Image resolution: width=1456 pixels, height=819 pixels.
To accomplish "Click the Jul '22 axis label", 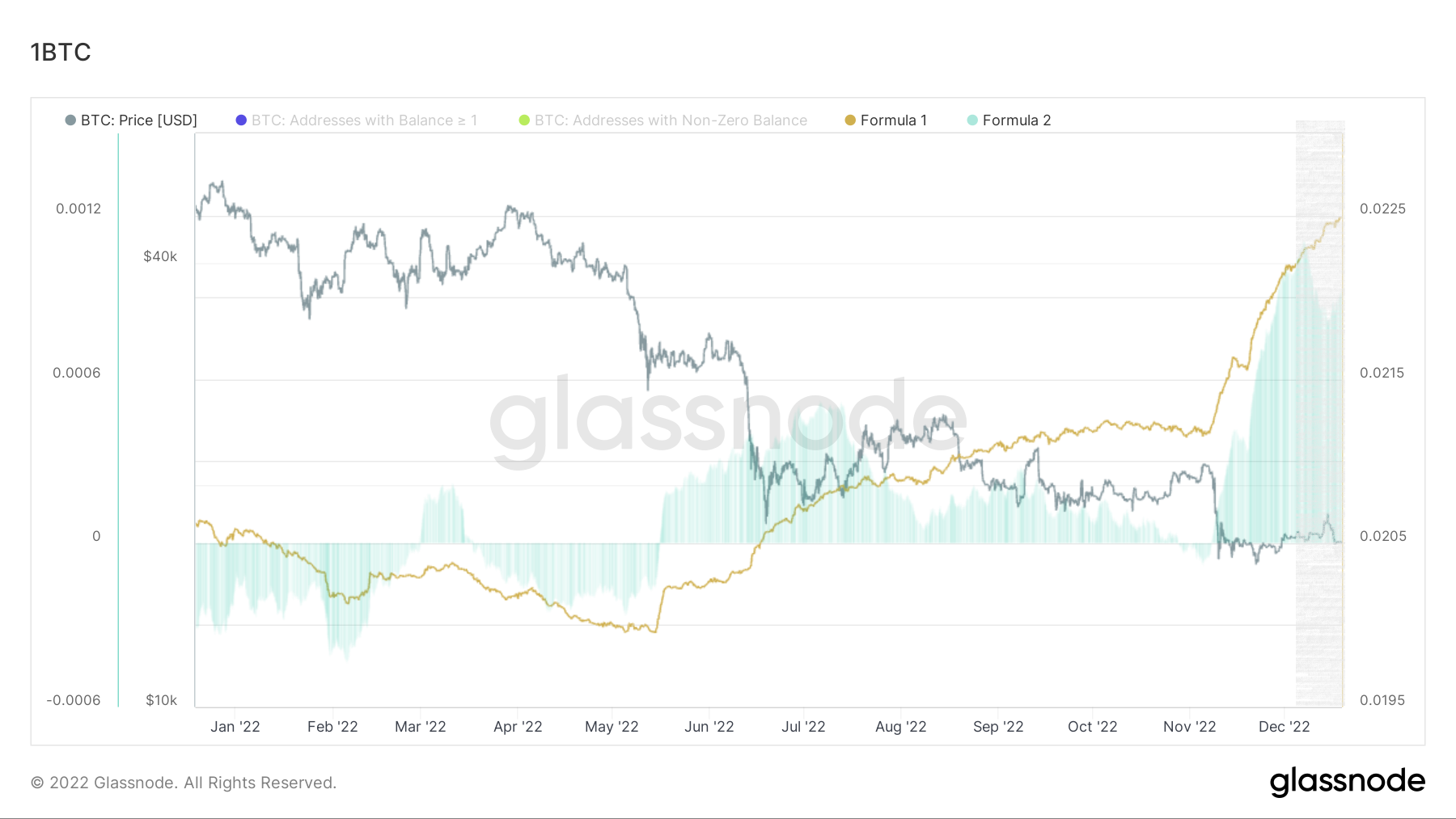I will pos(803,727).
